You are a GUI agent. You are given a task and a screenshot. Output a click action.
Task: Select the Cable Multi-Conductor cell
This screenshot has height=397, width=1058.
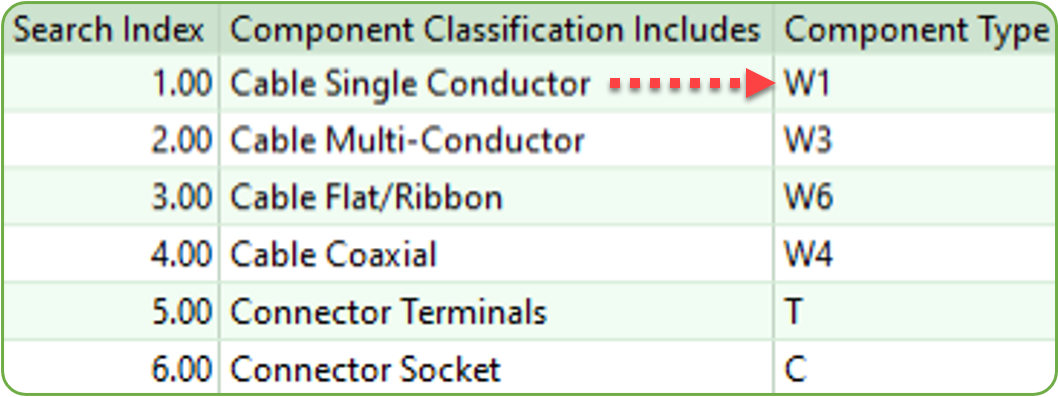pyautogui.click(x=496, y=141)
